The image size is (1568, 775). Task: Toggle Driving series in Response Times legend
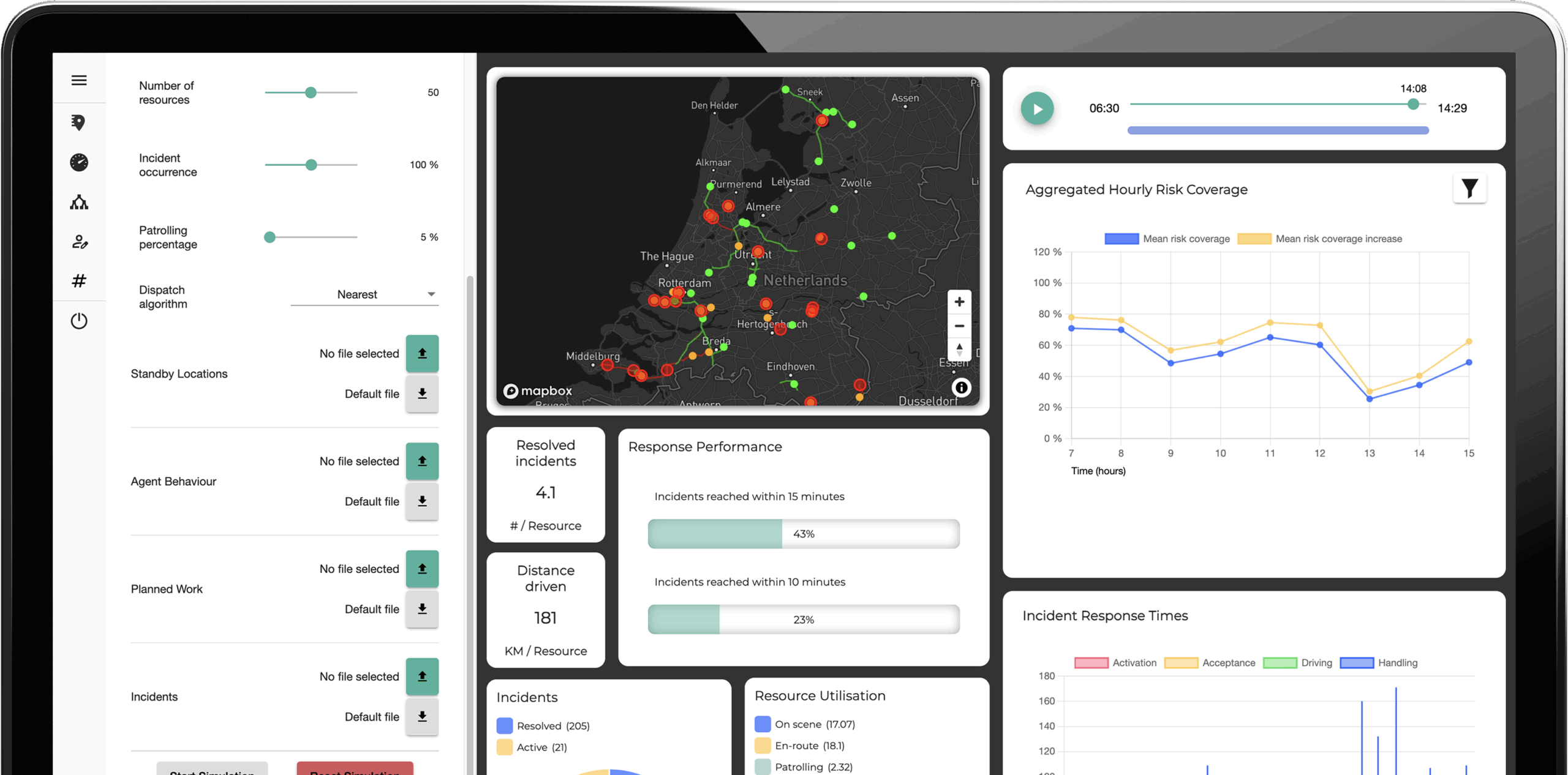coord(1297,662)
